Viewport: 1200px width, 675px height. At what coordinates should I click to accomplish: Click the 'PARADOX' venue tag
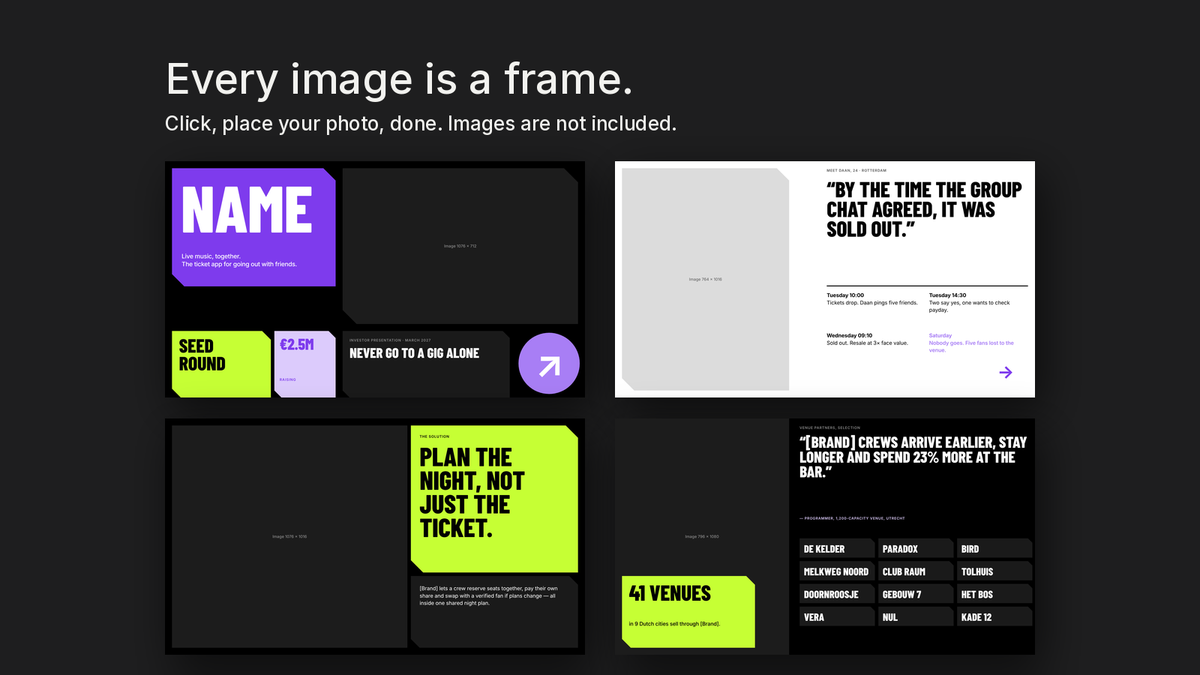(x=916, y=549)
